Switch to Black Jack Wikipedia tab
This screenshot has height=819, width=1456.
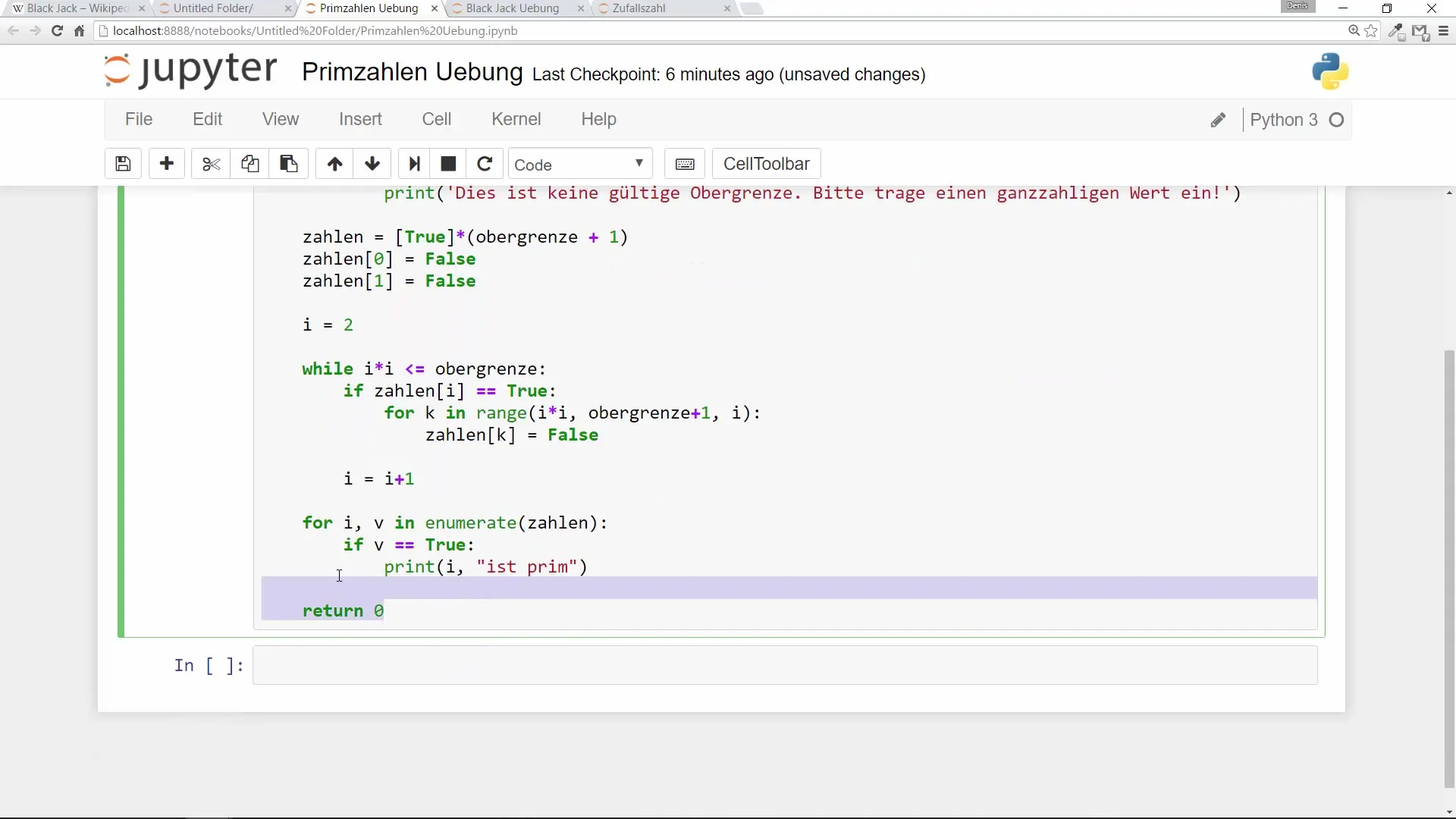pyautogui.click(x=76, y=8)
